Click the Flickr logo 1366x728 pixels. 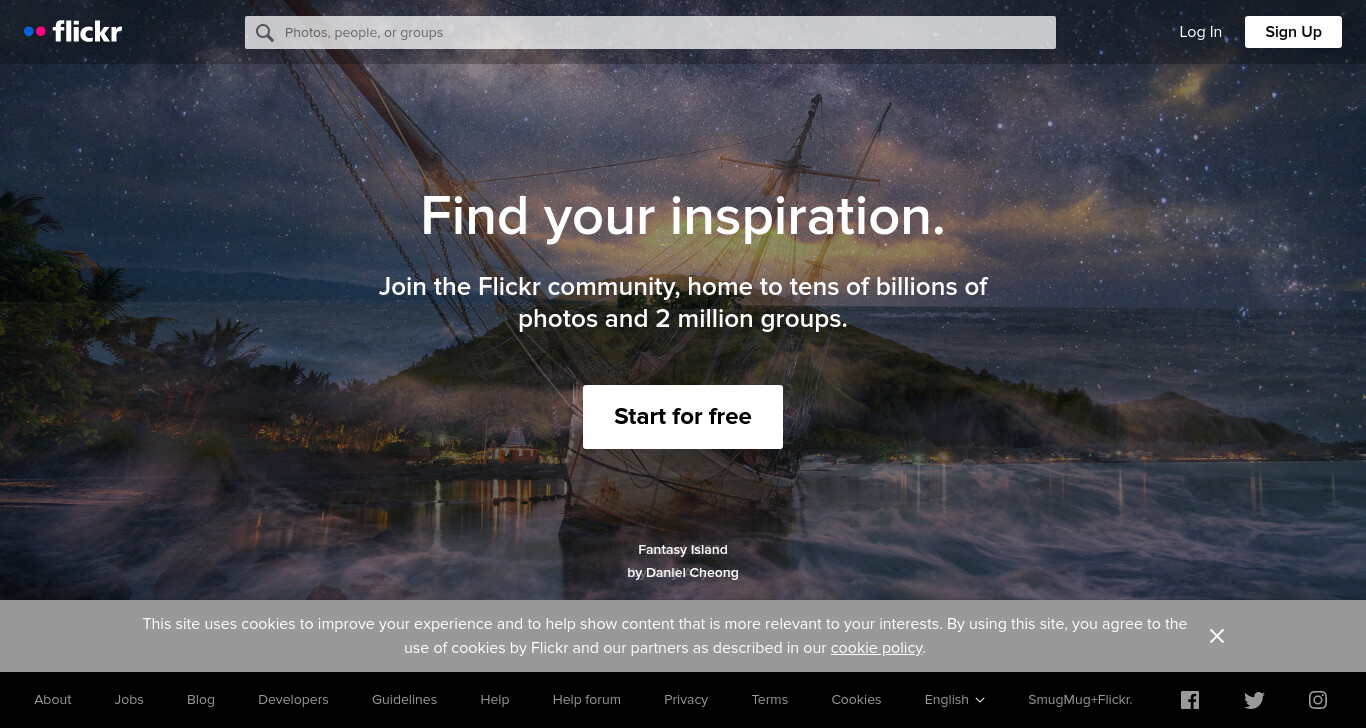(x=73, y=32)
